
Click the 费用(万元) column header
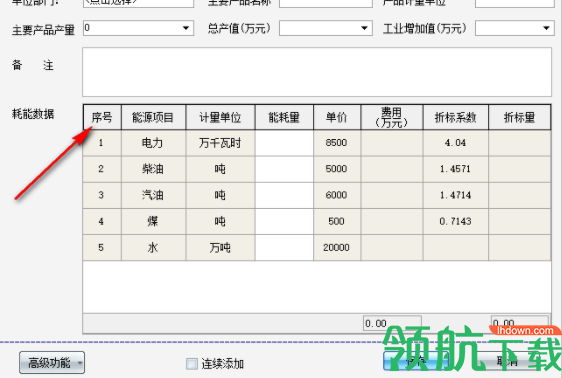[392, 117]
